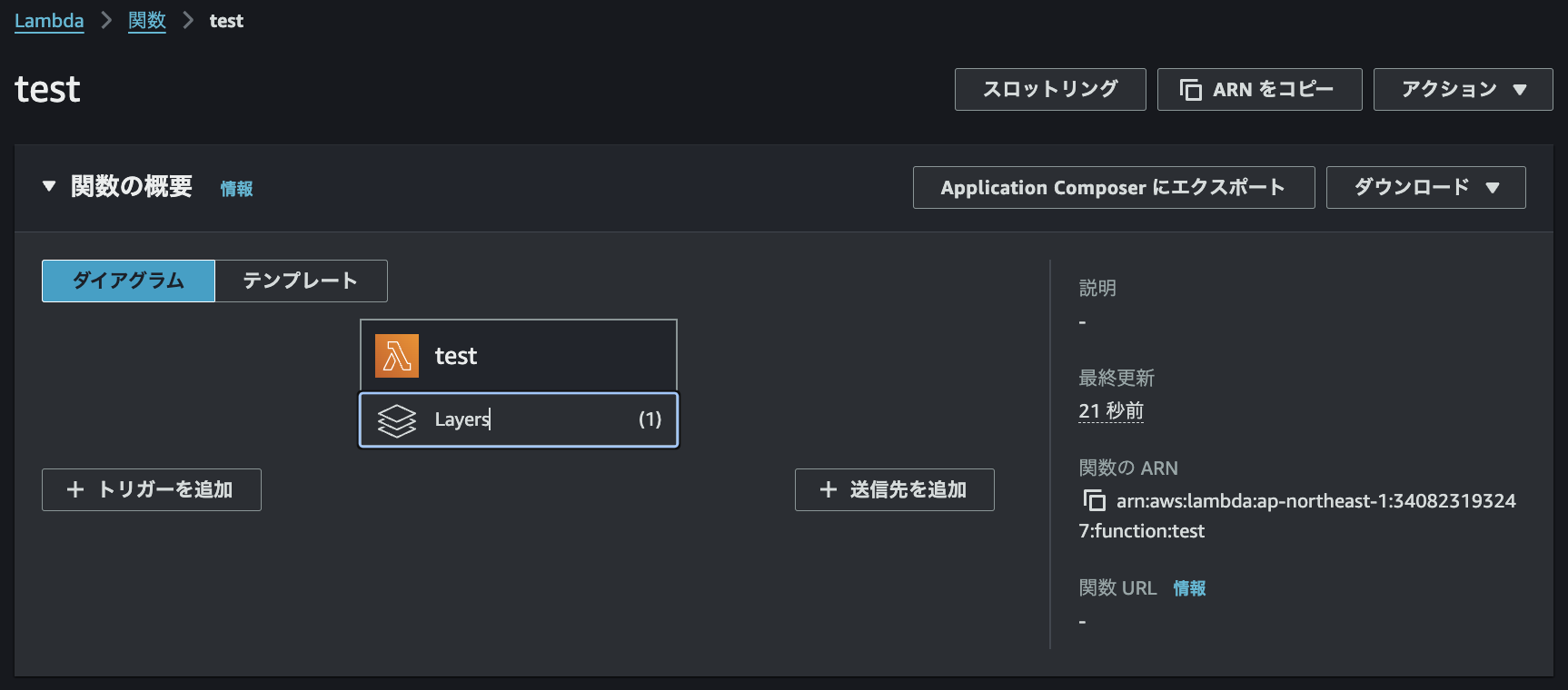This screenshot has width=1568, height=690.
Task: Select the Layers row label
Action: [462, 419]
